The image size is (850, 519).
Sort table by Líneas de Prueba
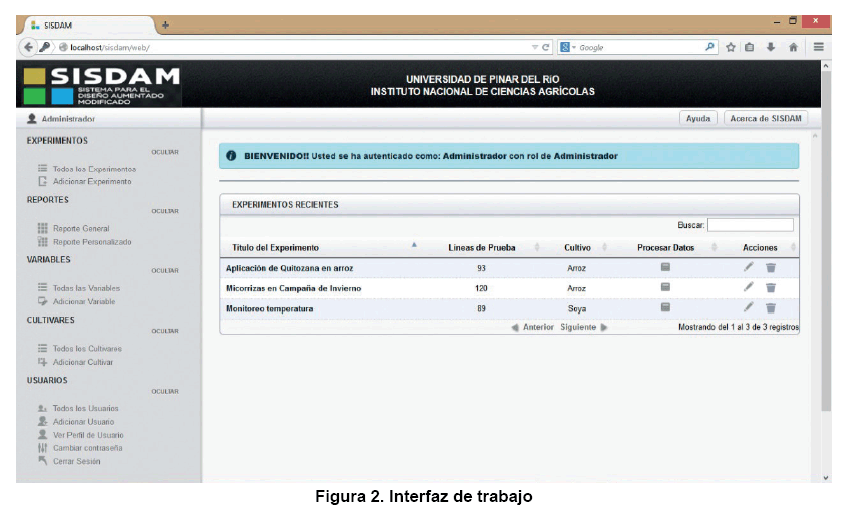(x=482, y=247)
